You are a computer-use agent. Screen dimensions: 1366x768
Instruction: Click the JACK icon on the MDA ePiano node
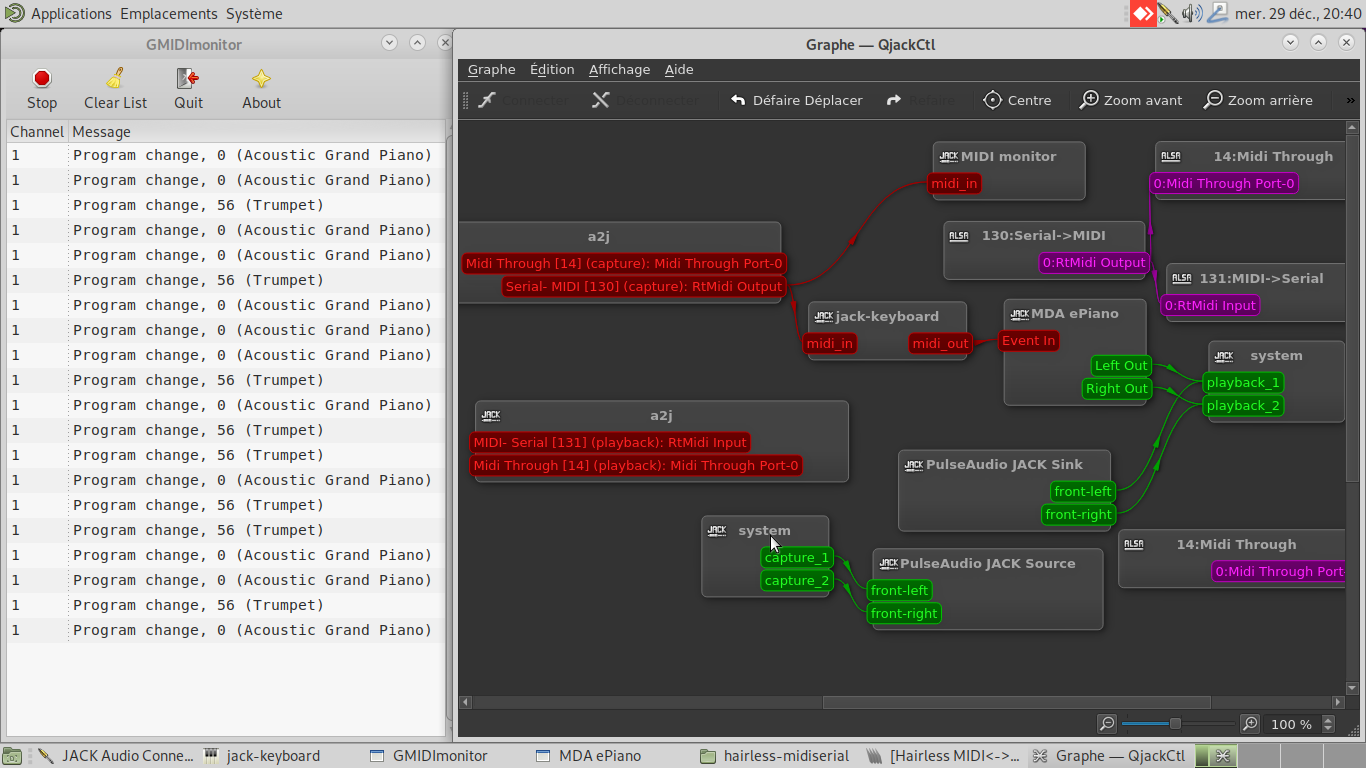pyautogui.click(x=1020, y=314)
